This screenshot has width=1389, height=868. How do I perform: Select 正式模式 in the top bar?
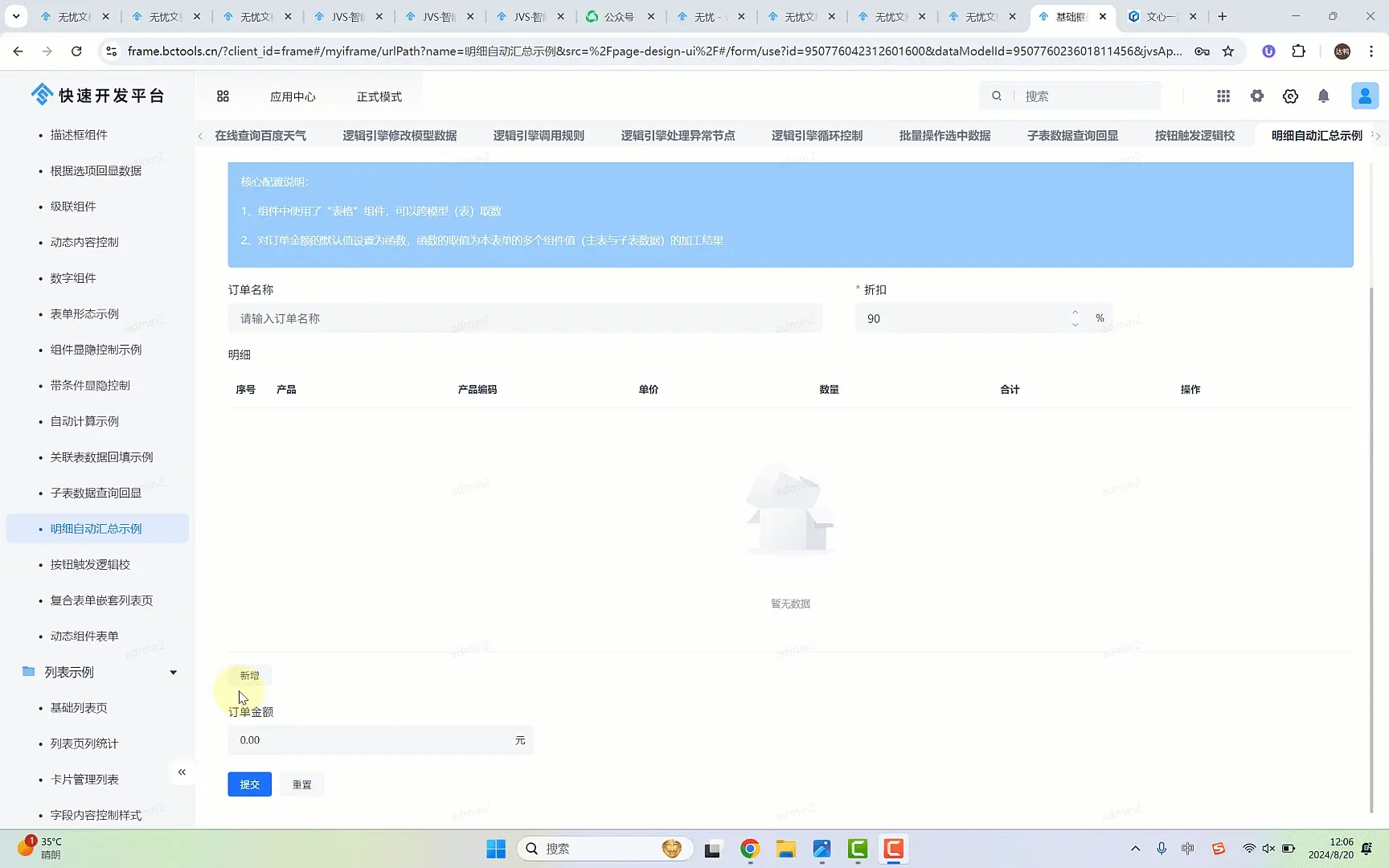tap(379, 96)
